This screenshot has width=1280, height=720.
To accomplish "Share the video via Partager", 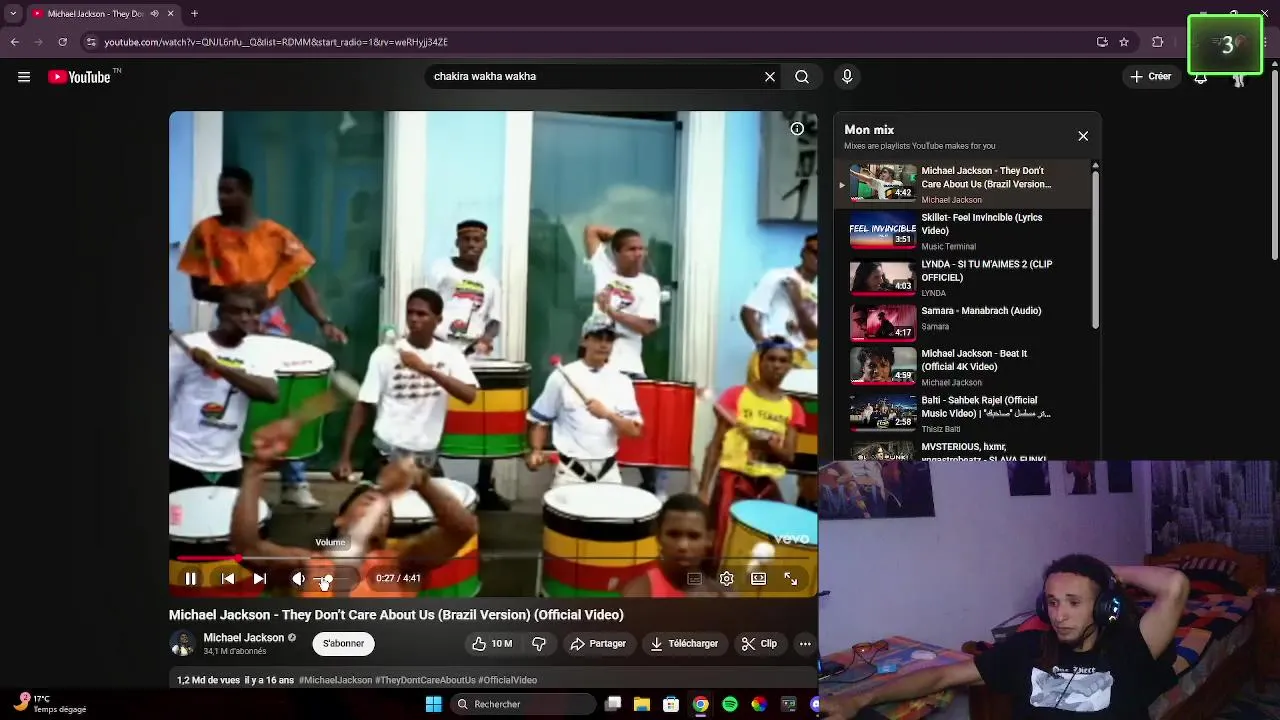I will 598,644.
